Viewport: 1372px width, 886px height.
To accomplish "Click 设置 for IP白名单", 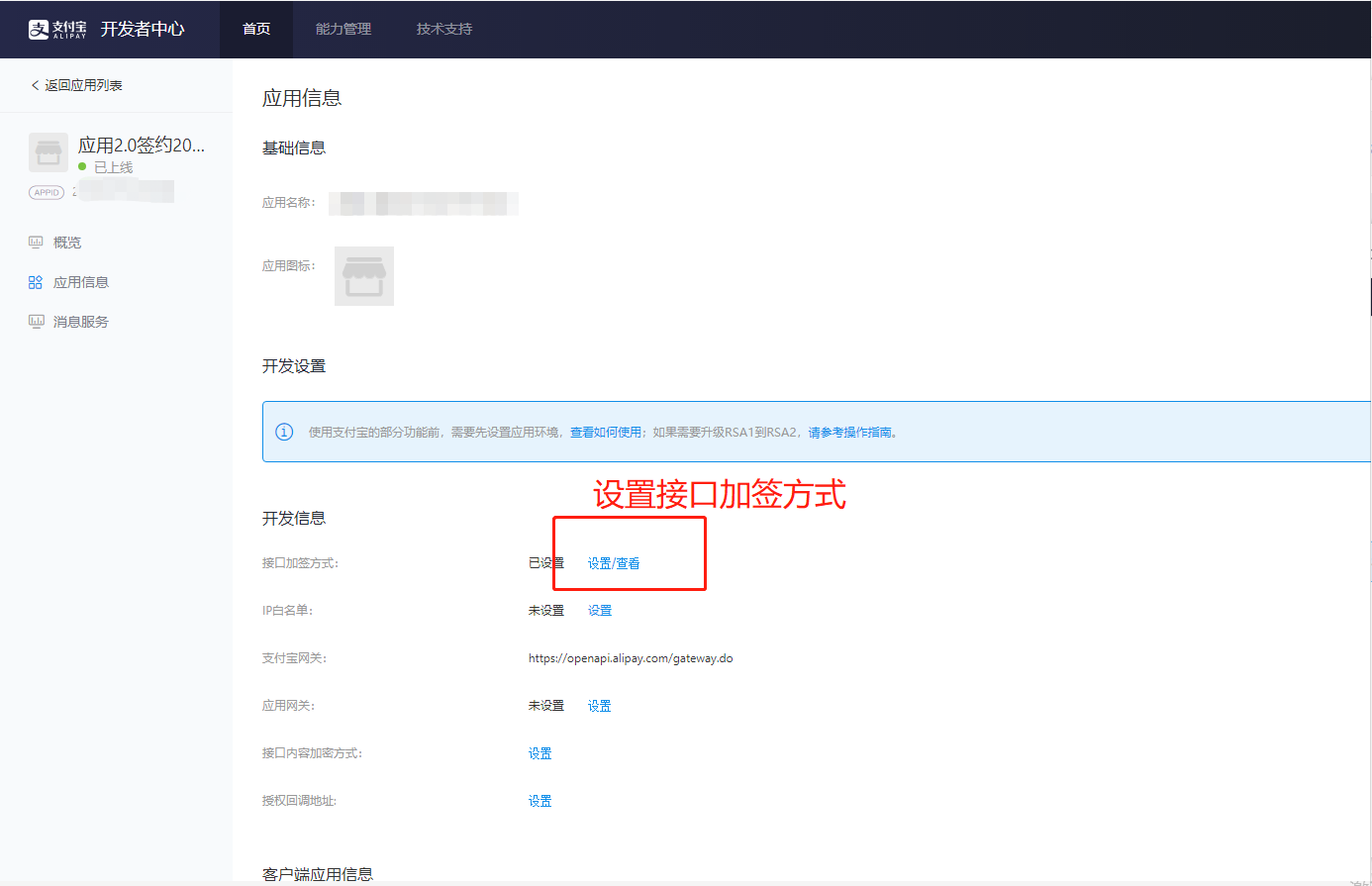I will (600, 611).
